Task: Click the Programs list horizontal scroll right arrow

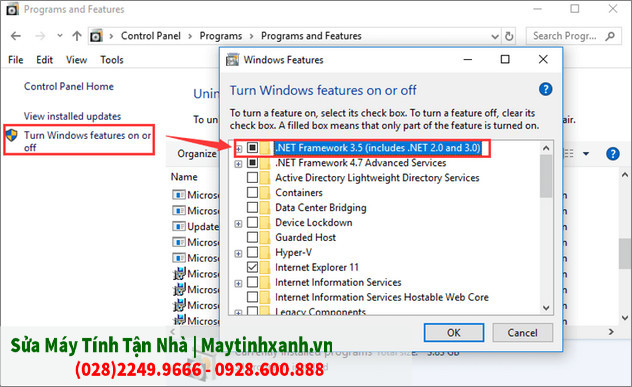Action: pos(611,332)
